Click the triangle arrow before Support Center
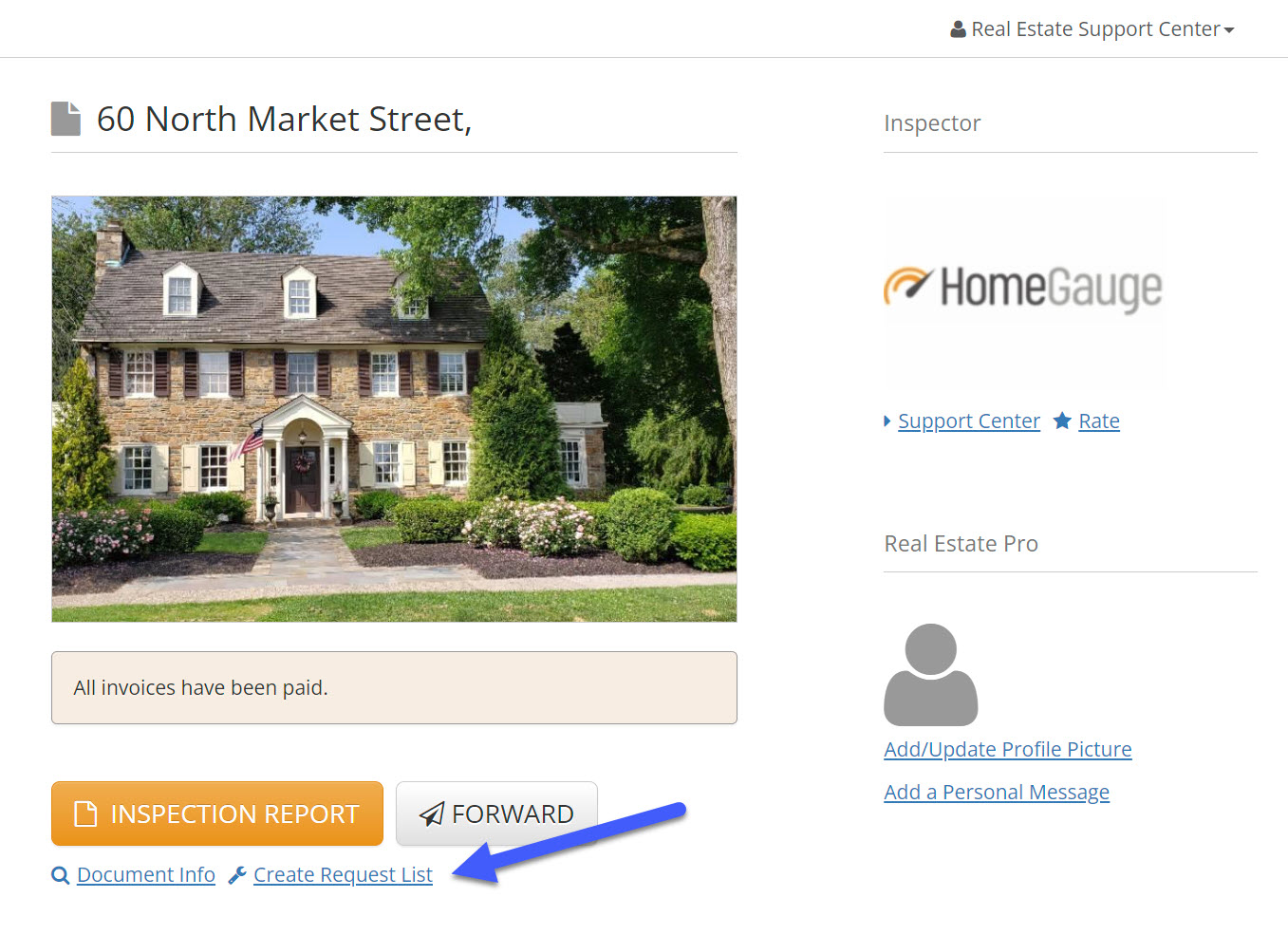This screenshot has height=935, width=1288. point(887,421)
